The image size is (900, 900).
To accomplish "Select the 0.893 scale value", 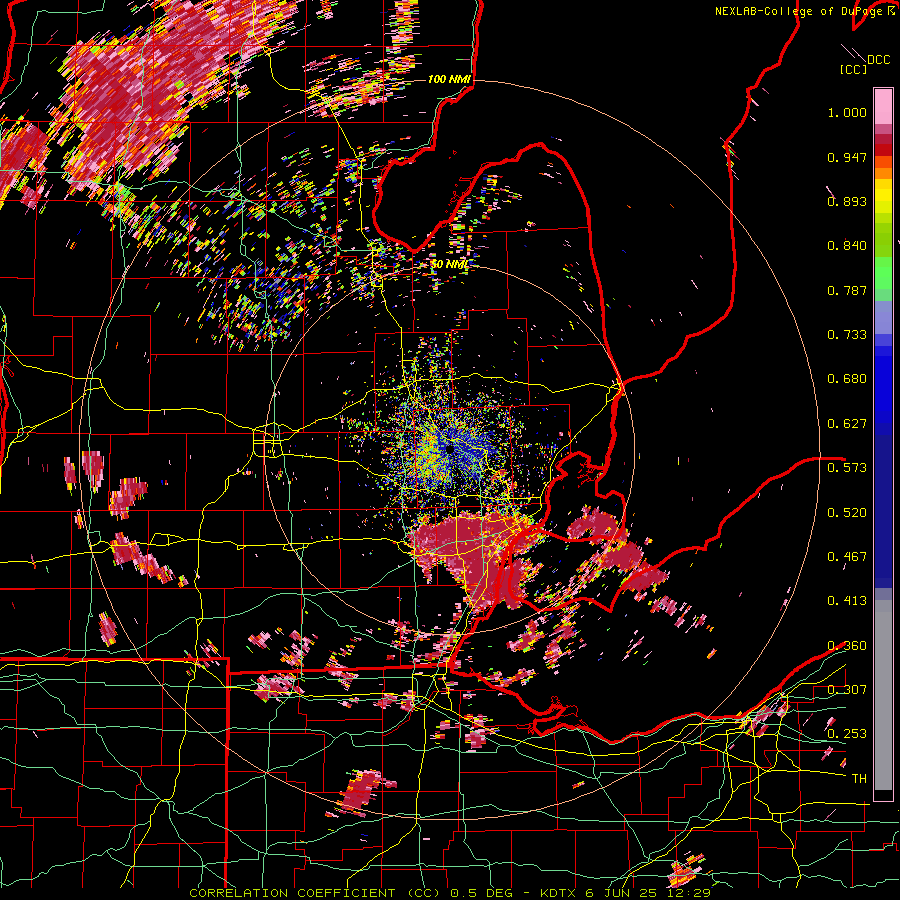I will coord(847,201).
